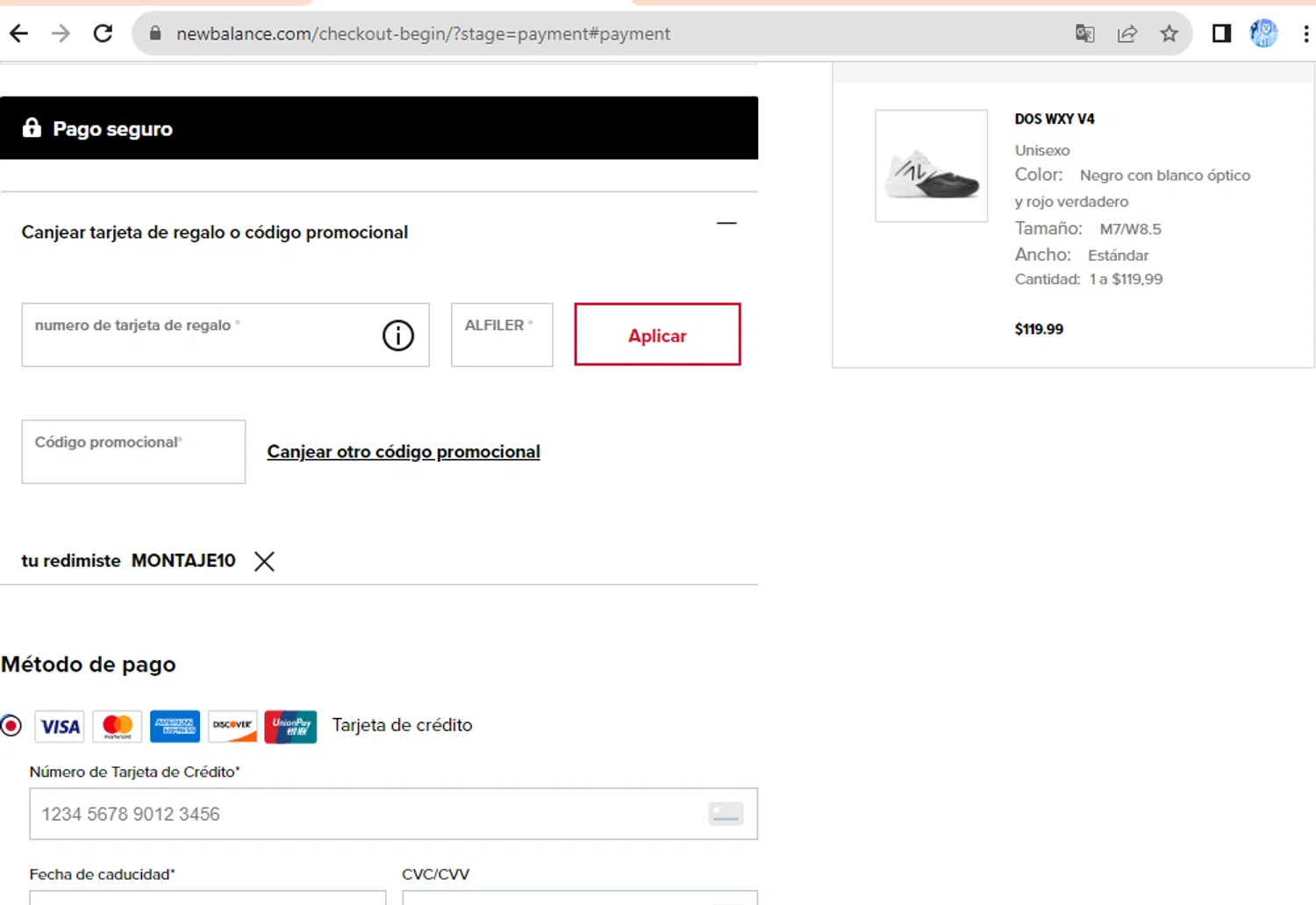Focus the gift card number field
The width and height of the screenshot is (1316, 905).
[225, 334]
